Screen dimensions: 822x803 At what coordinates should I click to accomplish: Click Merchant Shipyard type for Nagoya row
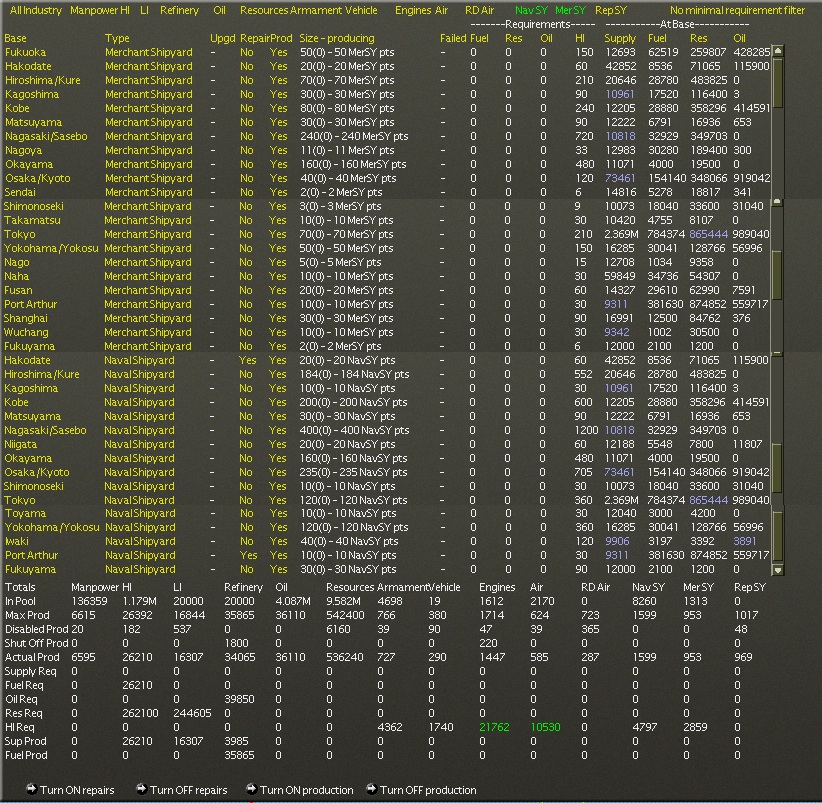(x=148, y=150)
